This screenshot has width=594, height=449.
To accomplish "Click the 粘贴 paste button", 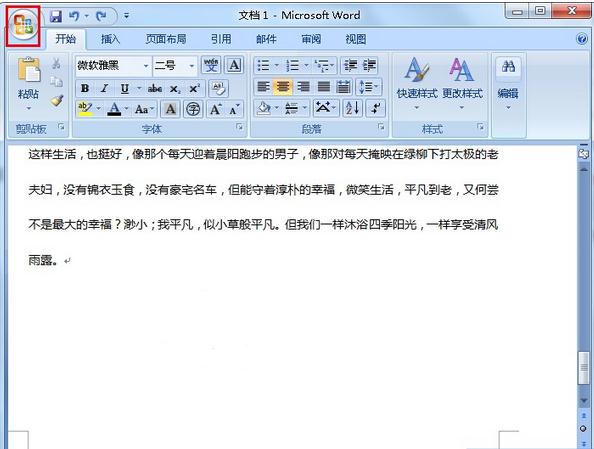I will 28,84.
